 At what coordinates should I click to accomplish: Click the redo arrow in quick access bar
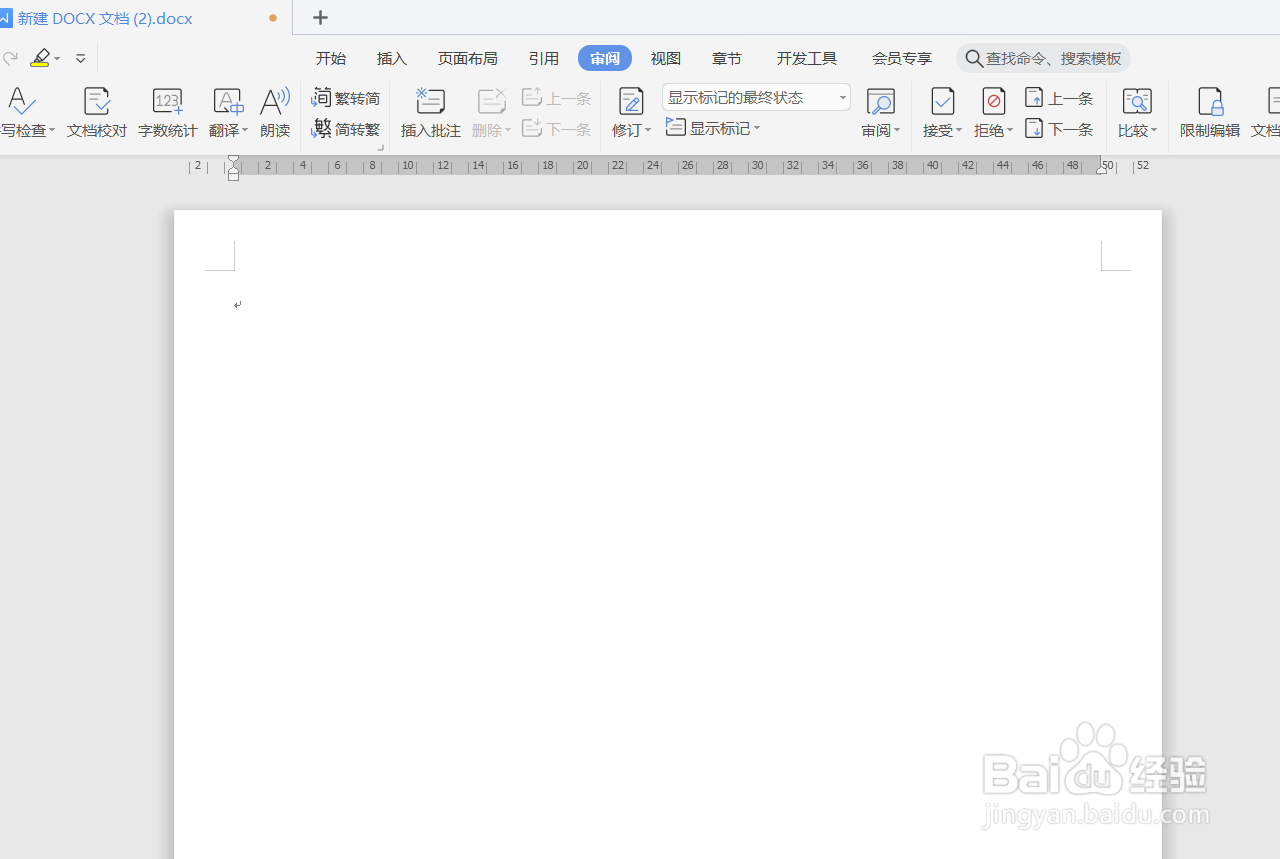click(x=10, y=59)
